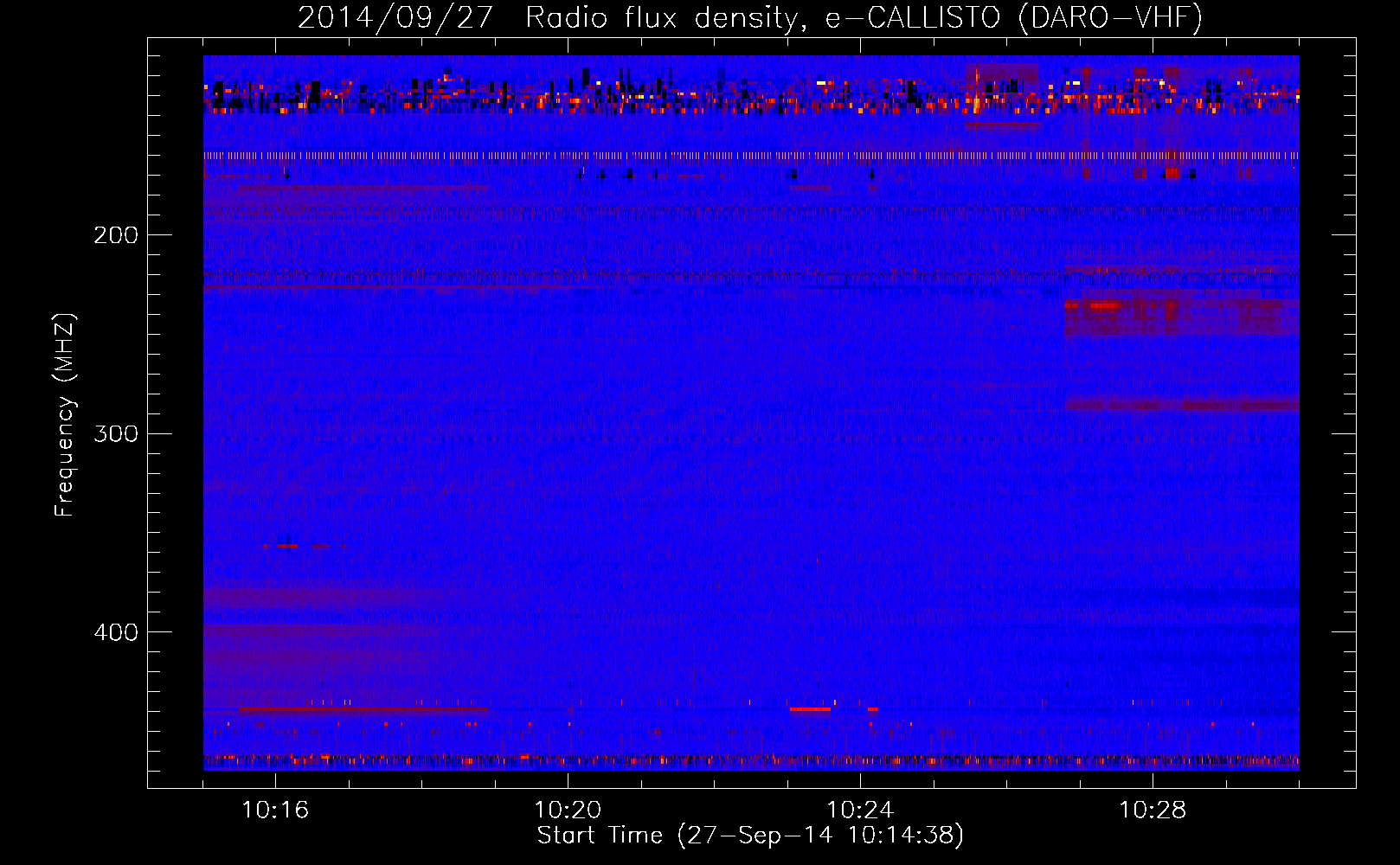This screenshot has width=1400, height=865.
Task: Click the "Frequency (MHZ)" axis label
Action: pyautogui.click(x=65, y=414)
